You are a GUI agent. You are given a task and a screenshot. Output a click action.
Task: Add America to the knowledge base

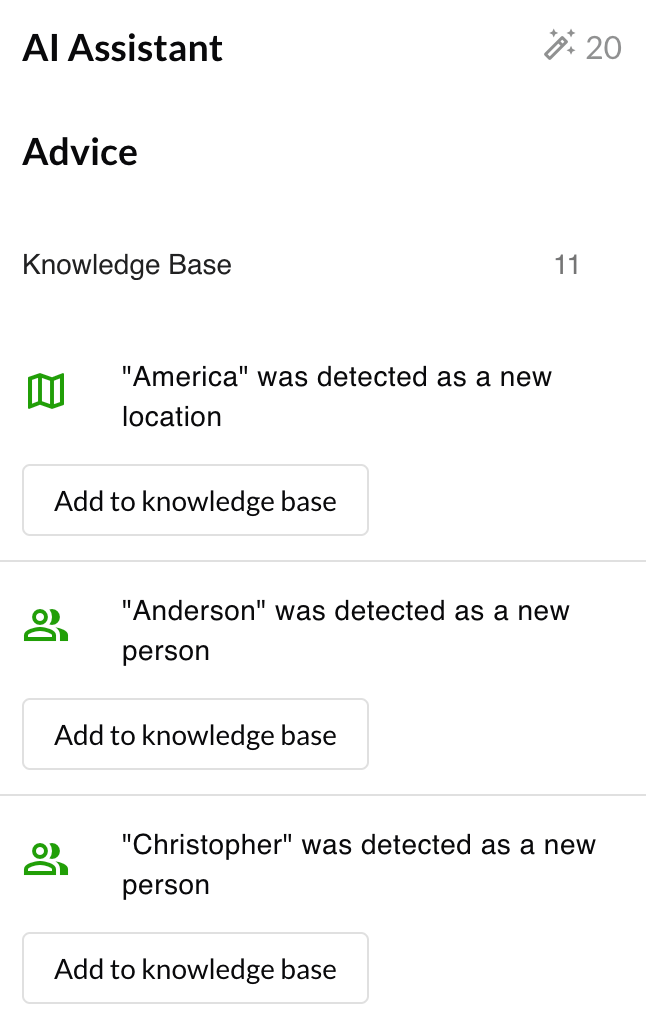tap(196, 501)
